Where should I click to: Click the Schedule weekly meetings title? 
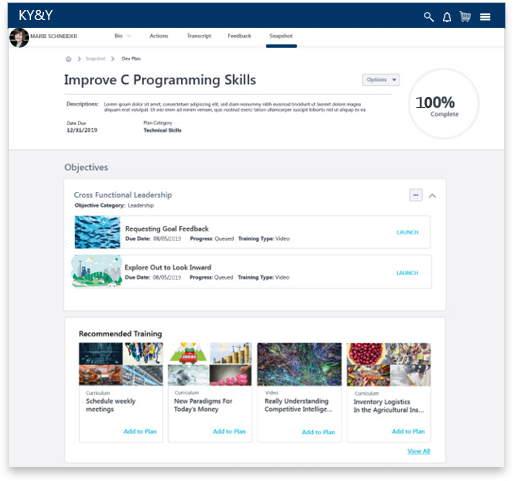pos(111,405)
